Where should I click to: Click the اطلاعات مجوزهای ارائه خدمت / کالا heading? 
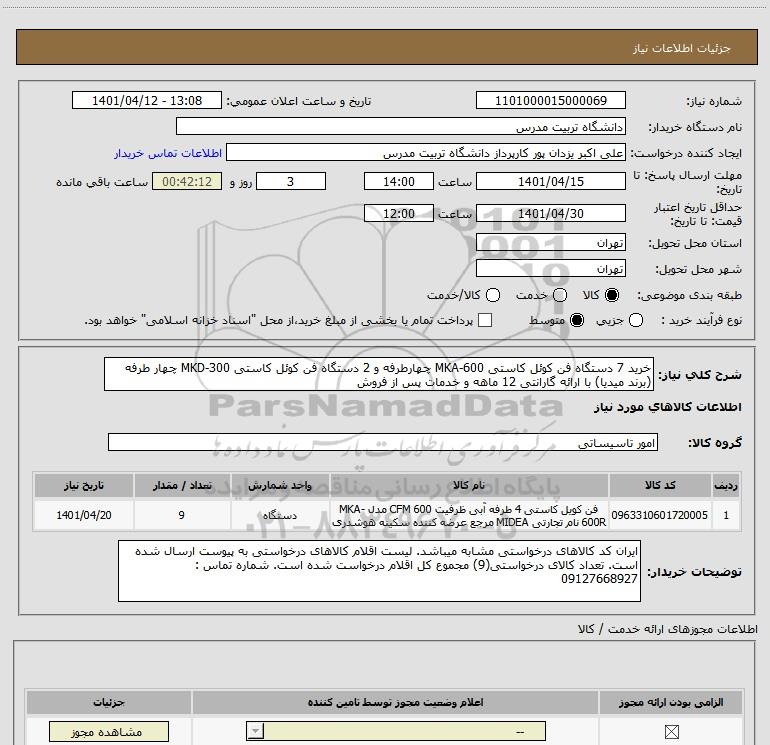pyautogui.click(x=668, y=629)
